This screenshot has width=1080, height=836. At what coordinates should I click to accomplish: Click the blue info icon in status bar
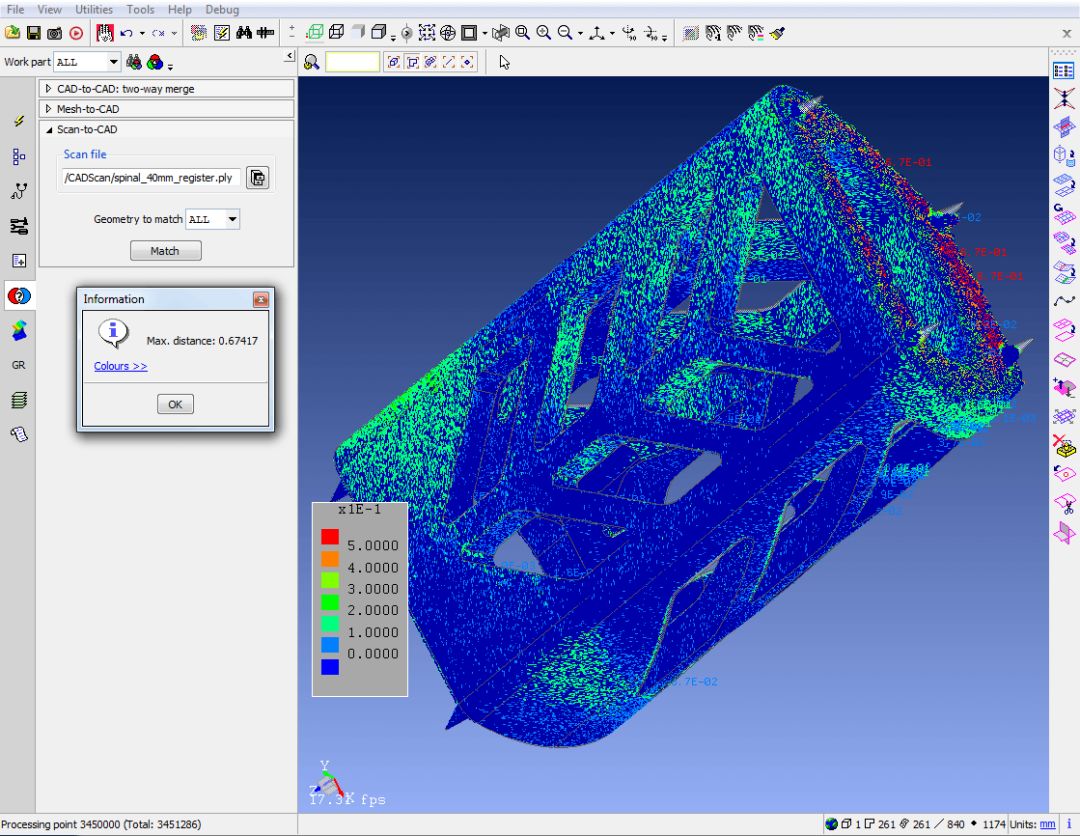pyautogui.click(x=1069, y=824)
